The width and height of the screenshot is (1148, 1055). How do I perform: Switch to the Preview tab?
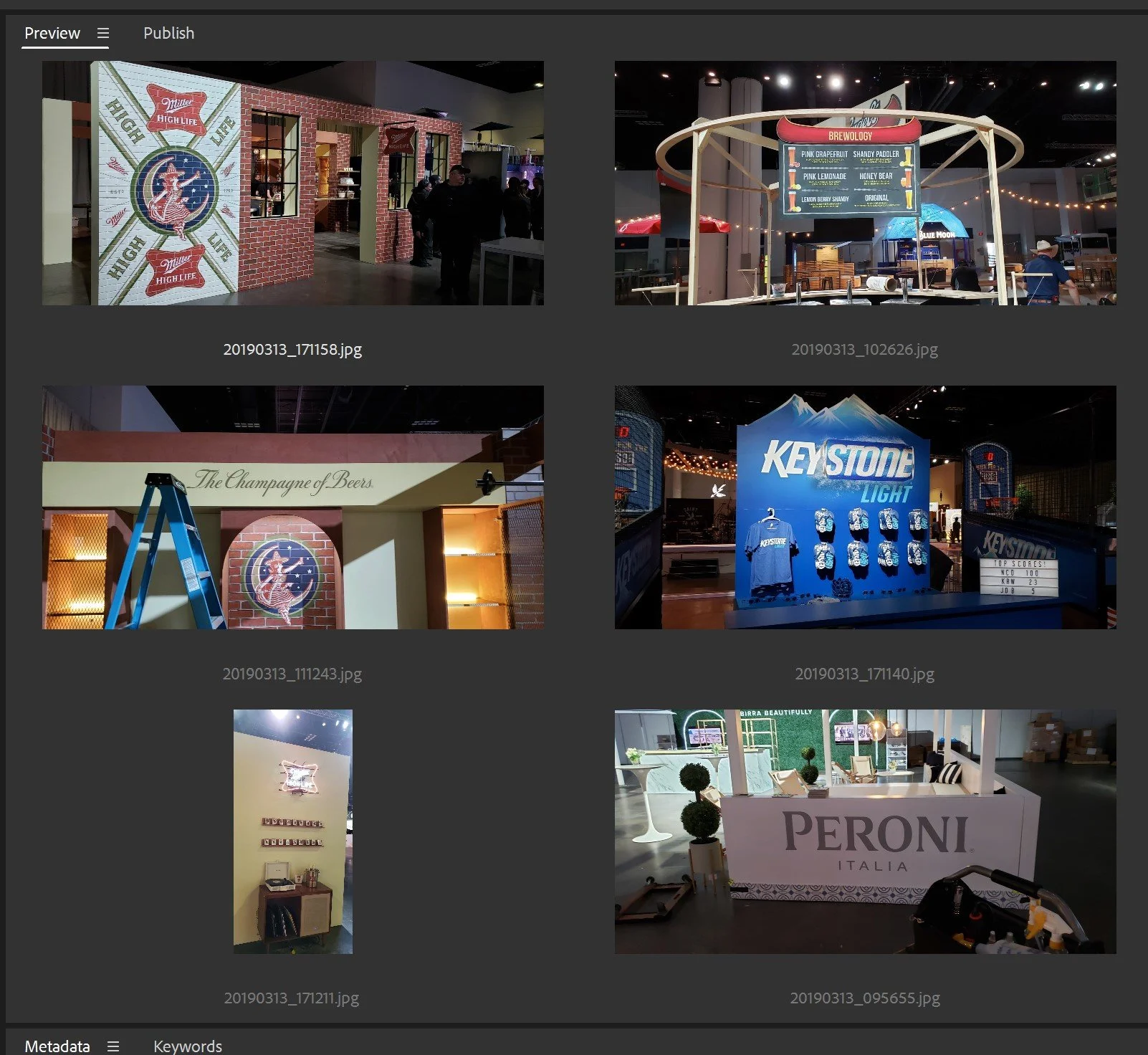[52, 33]
